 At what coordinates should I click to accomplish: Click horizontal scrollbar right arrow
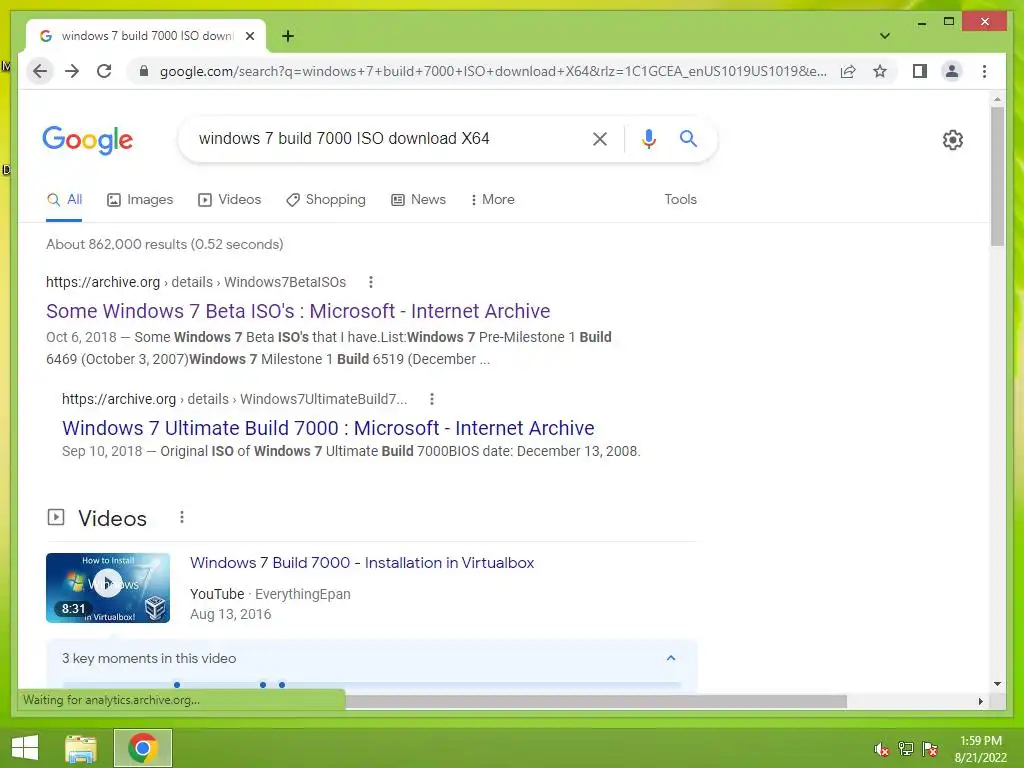pyautogui.click(x=980, y=701)
